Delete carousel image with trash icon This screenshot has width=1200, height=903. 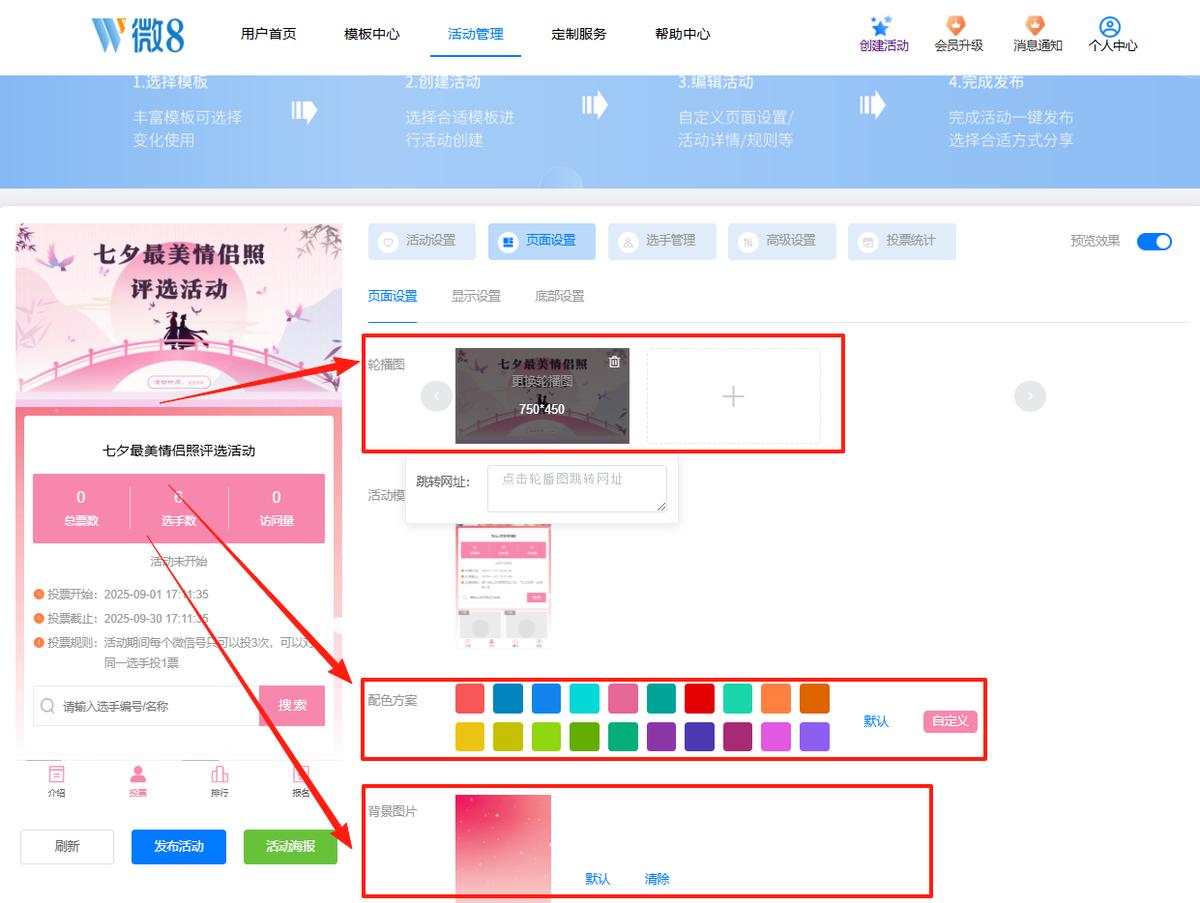pyautogui.click(x=614, y=362)
